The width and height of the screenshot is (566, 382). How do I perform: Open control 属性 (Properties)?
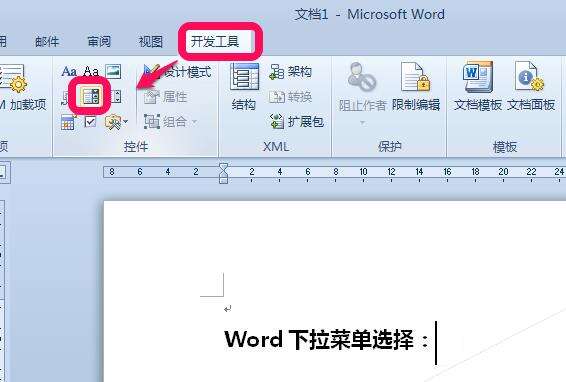tap(166, 96)
